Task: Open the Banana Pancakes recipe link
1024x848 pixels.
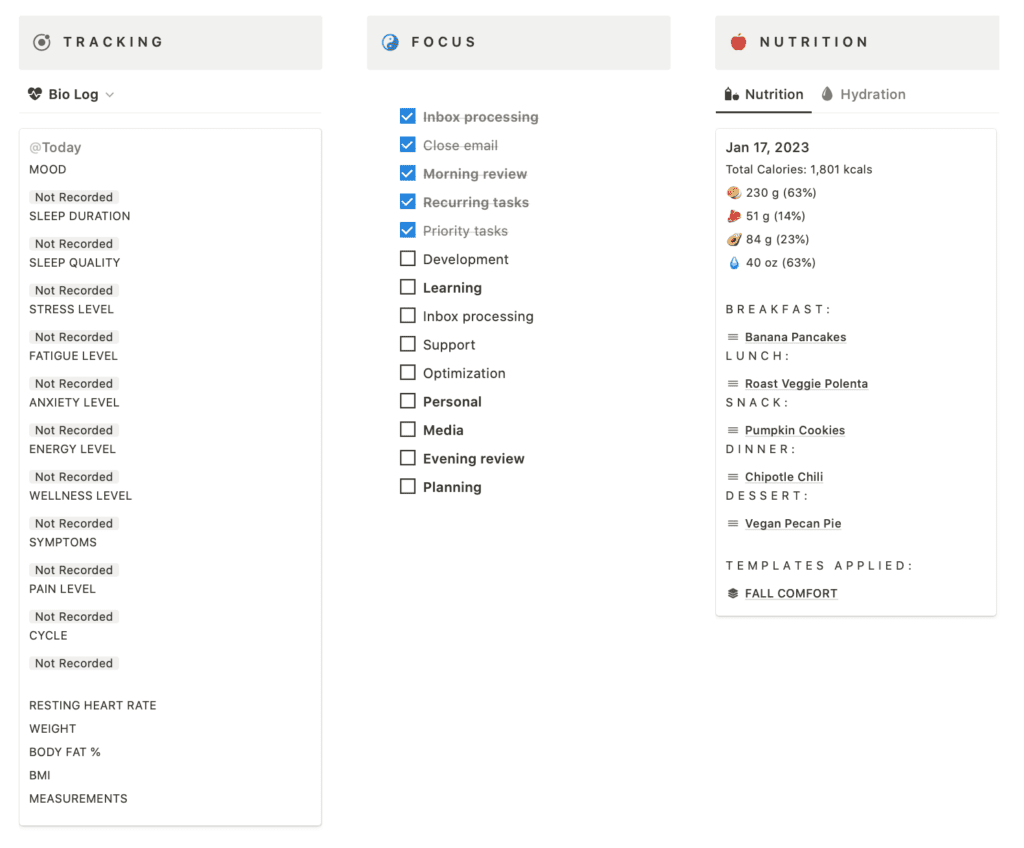Action: [x=795, y=337]
